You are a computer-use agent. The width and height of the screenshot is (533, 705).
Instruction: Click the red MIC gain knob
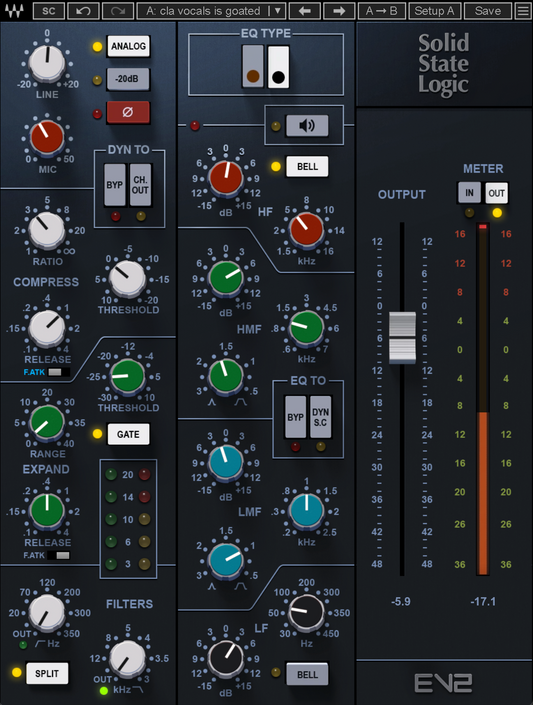point(47,137)
